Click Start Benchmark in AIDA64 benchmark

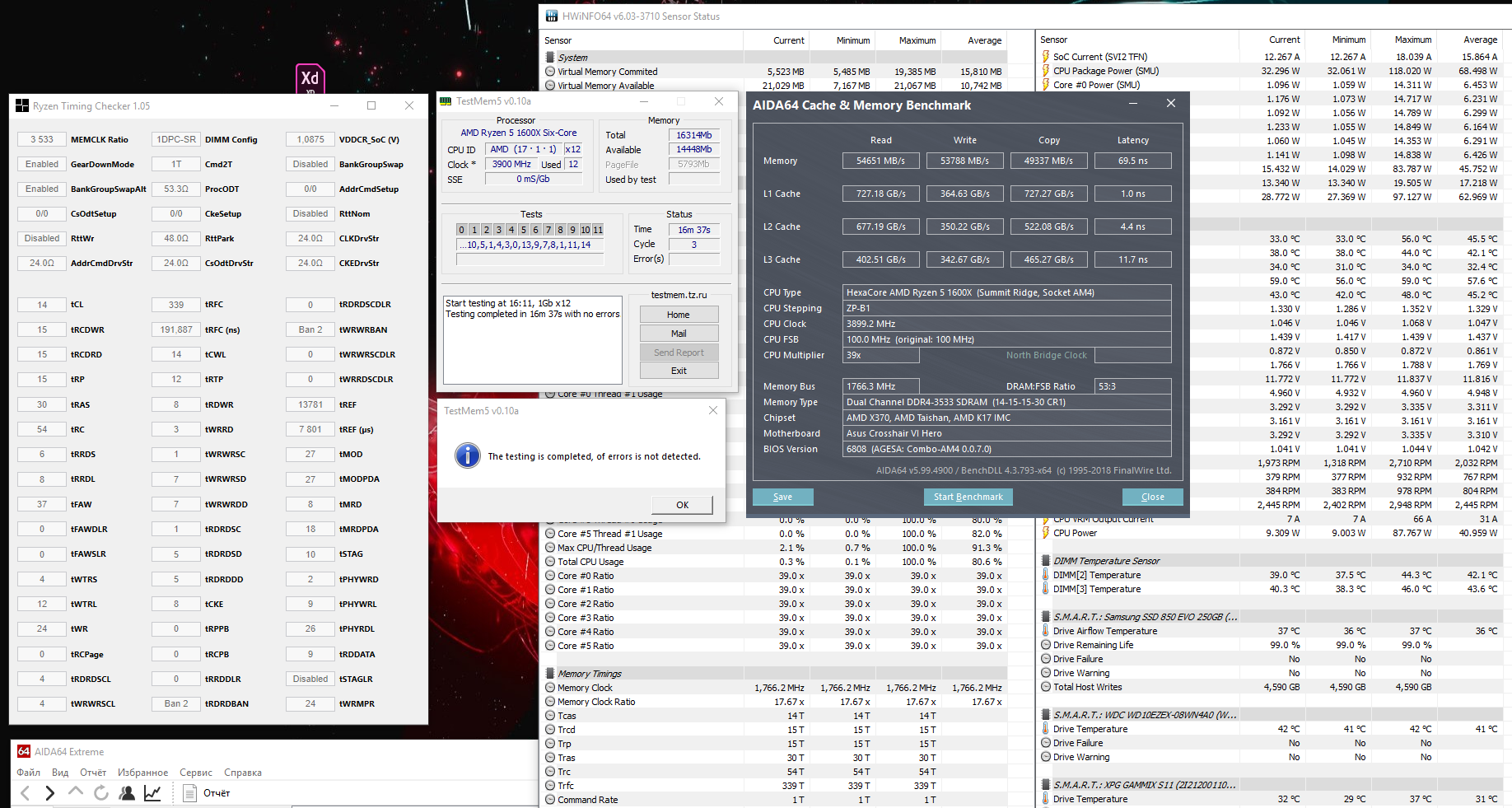click(x=968, y=497)
